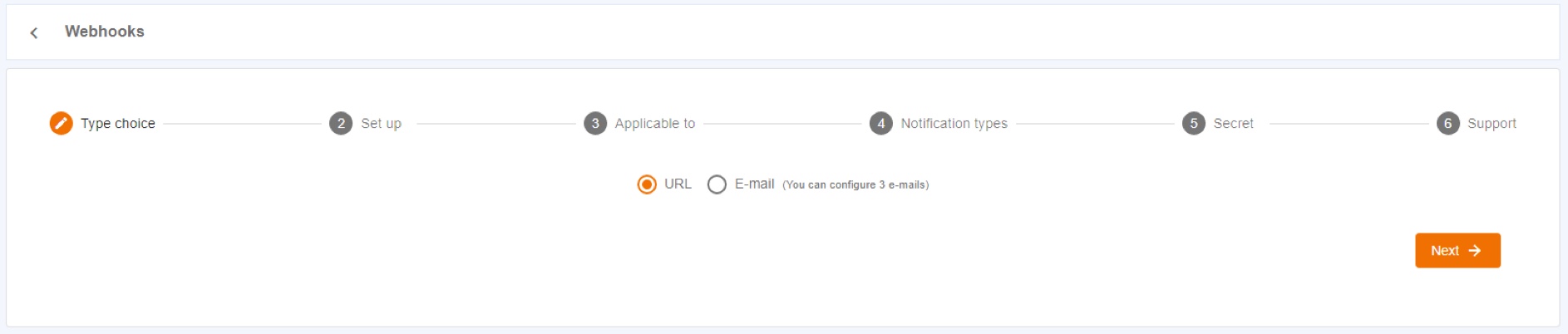Click the Webhooks page title

[105, 32]
